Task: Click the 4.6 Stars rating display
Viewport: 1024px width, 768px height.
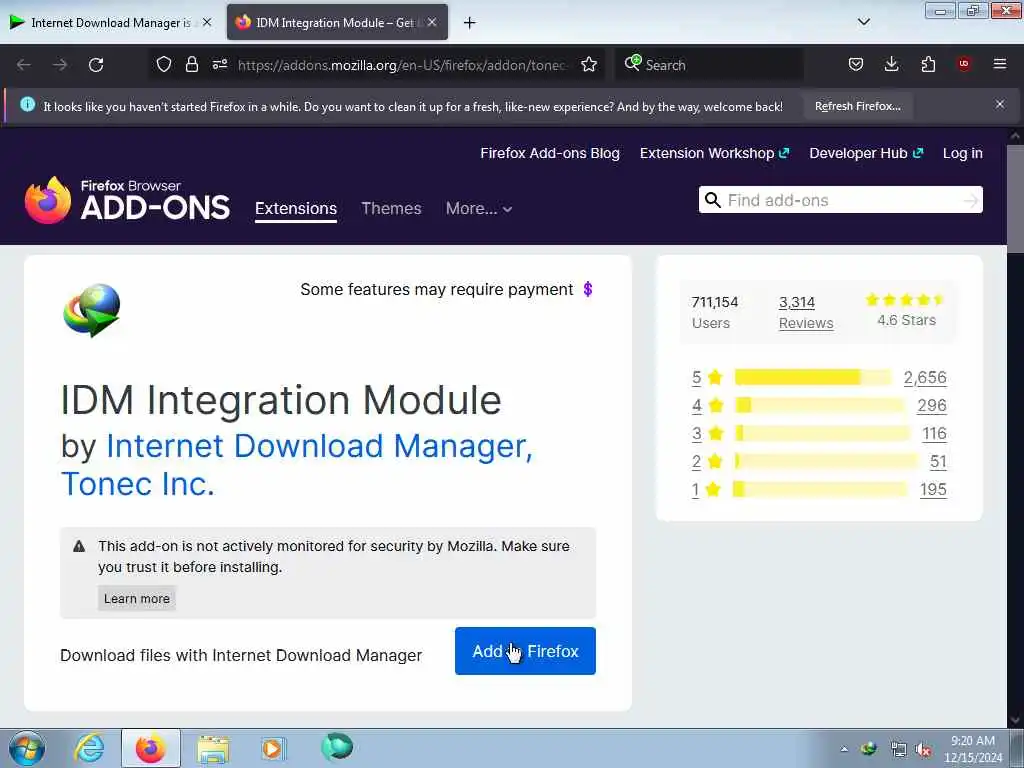Action: point(906,310)
